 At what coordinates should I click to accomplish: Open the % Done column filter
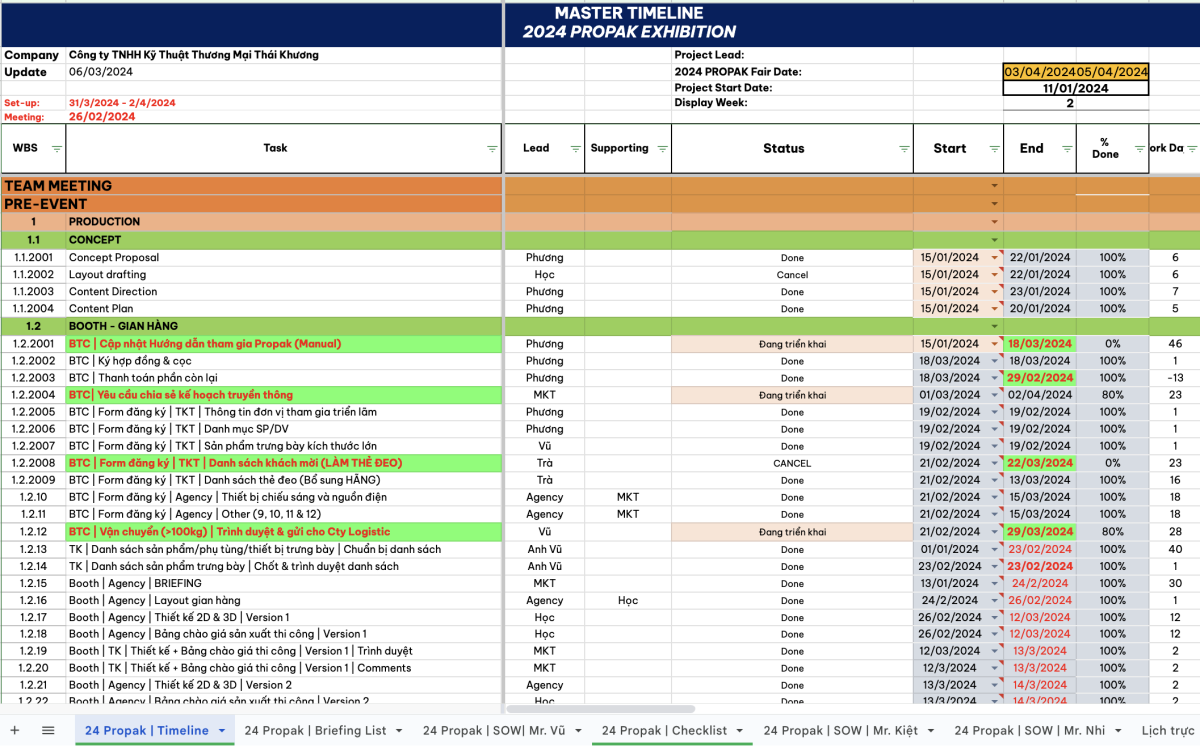click(1140, 148)
